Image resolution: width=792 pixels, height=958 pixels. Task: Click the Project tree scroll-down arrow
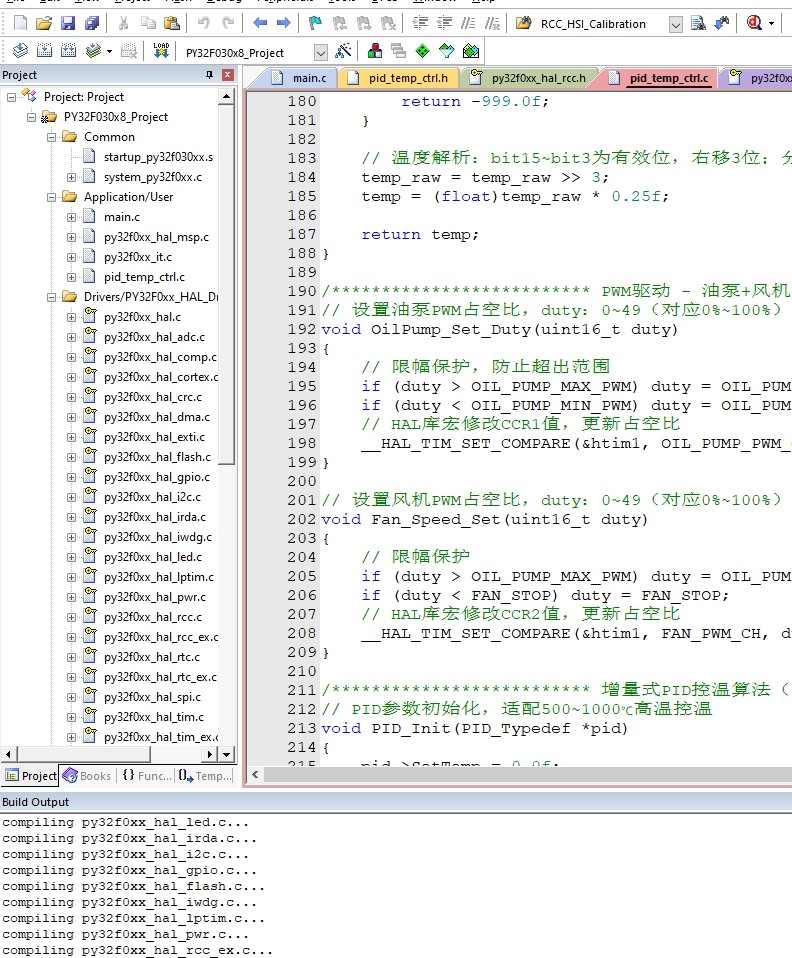click(x=227, y=754)
